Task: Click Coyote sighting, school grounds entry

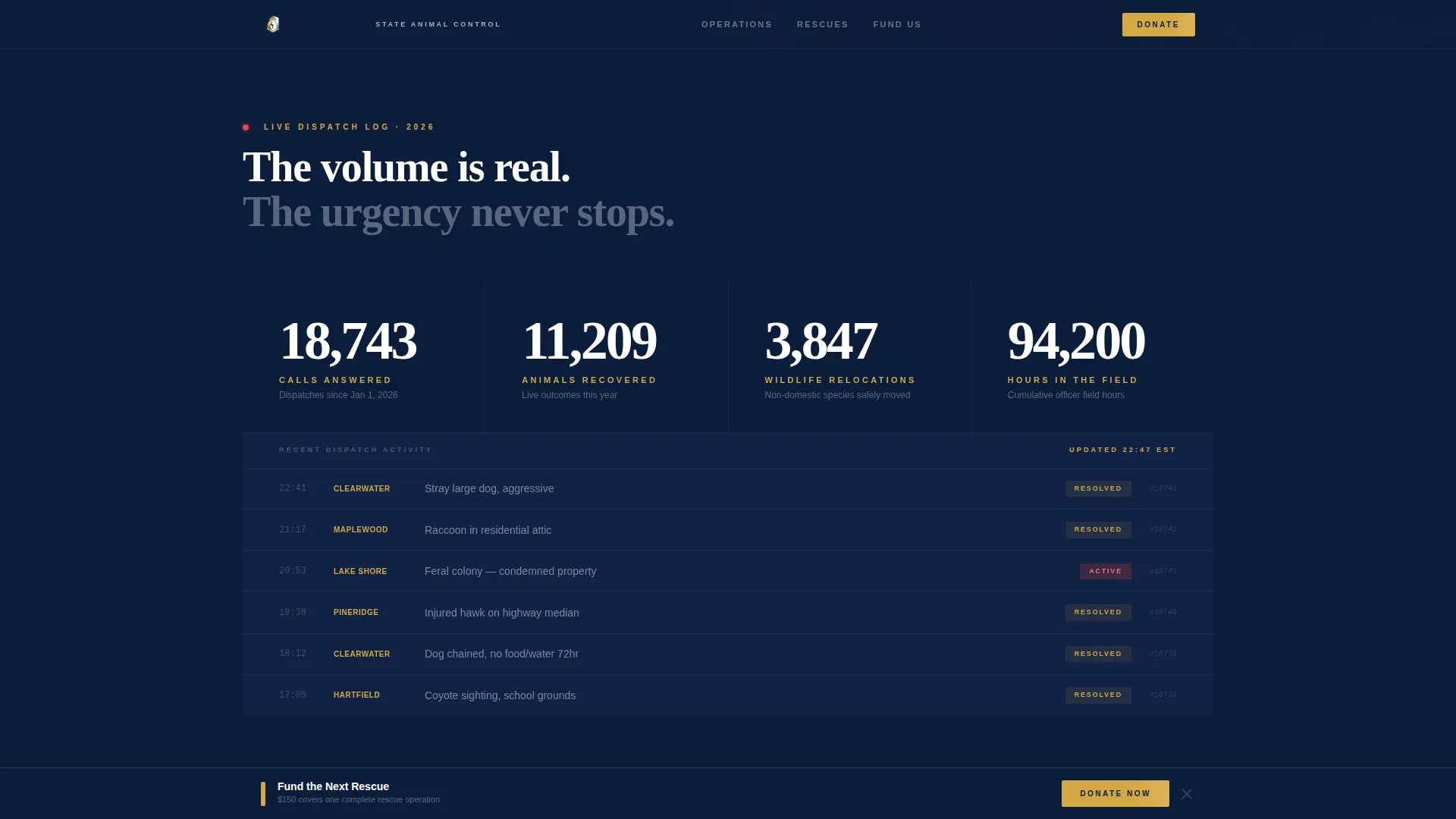Action: [x=500, y=695]
